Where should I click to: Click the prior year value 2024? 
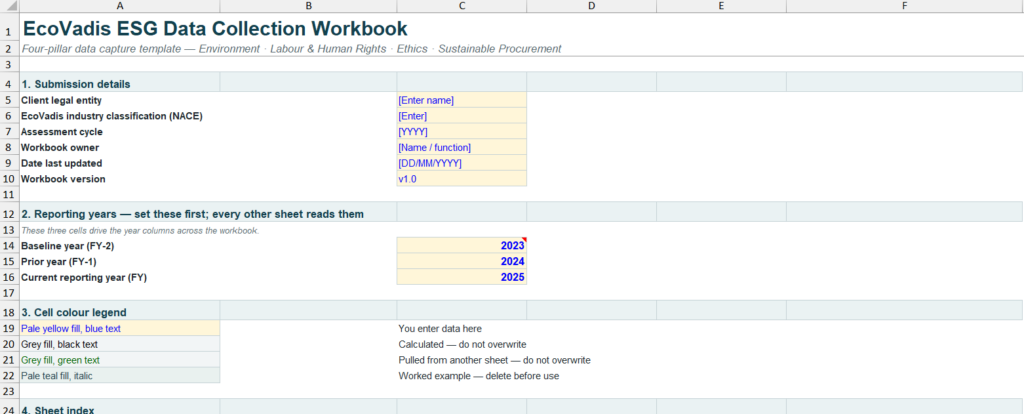pyautogui.click(x=461, y=261)
